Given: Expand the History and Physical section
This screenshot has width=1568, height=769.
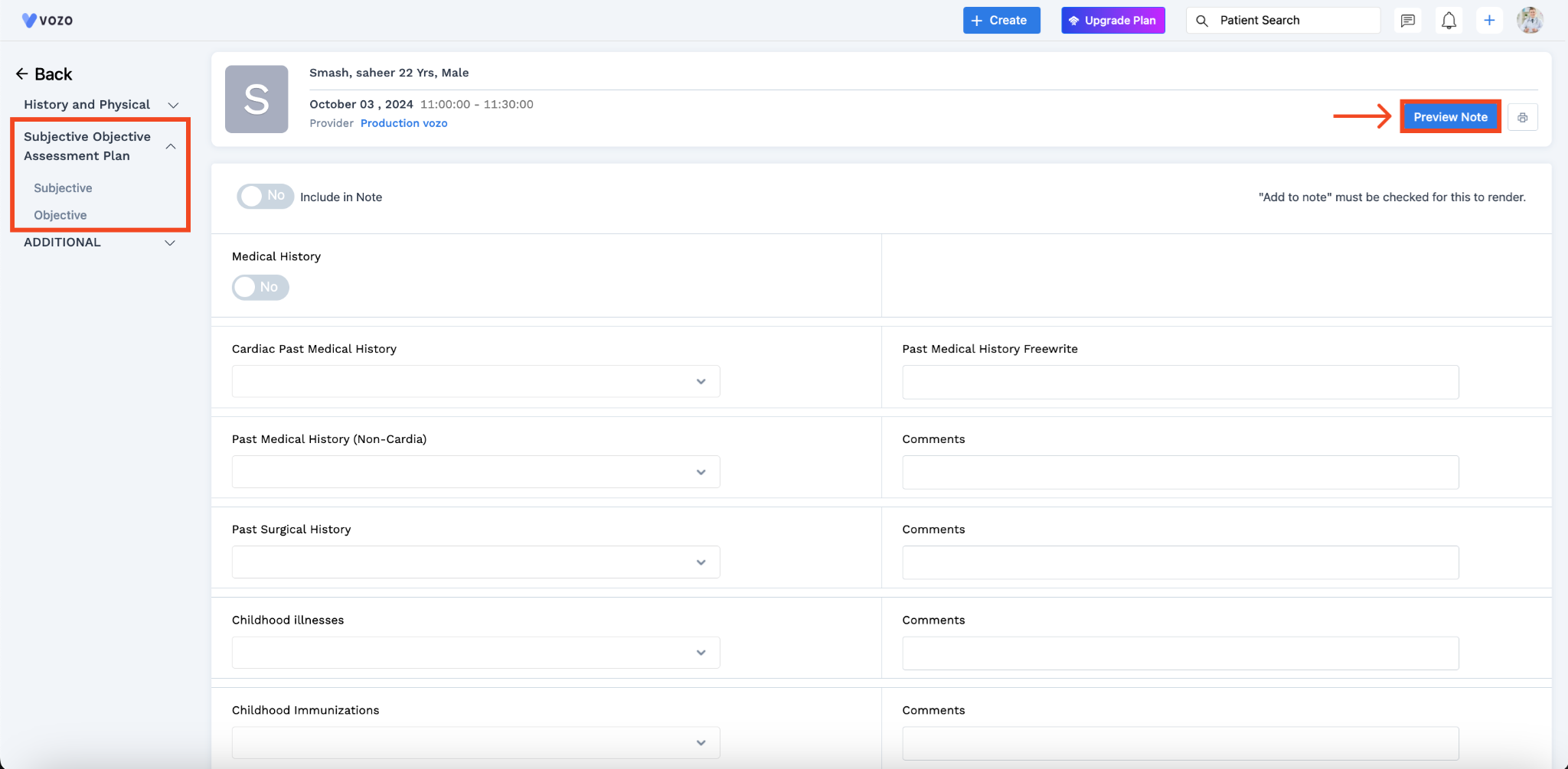Looking at the screenshot, I should [x=100, y=105].
